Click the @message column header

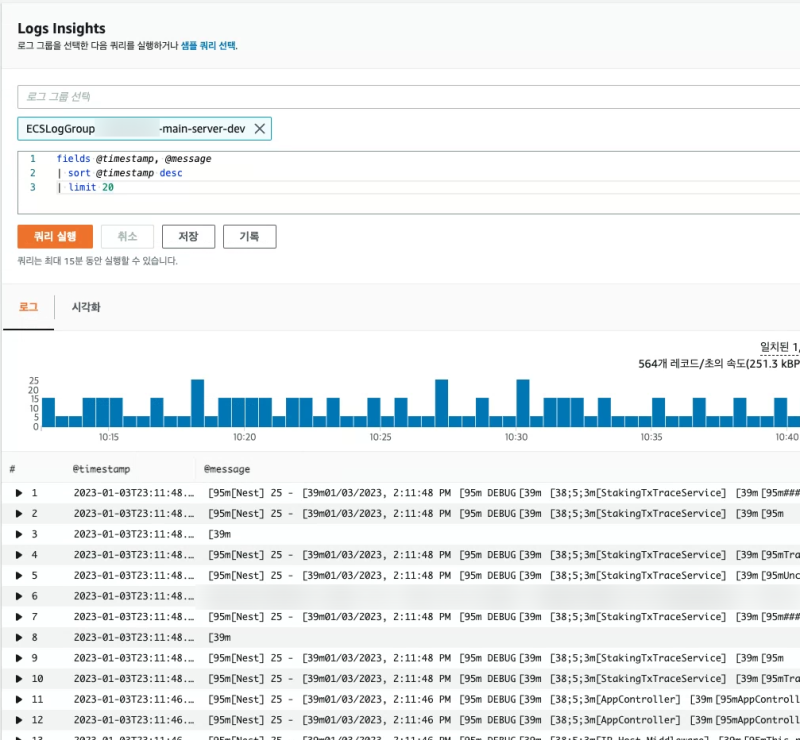227,468
